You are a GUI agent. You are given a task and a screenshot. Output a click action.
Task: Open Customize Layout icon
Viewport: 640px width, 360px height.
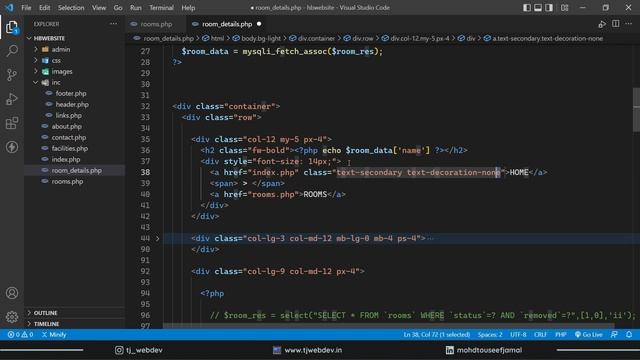click(564, 8)
